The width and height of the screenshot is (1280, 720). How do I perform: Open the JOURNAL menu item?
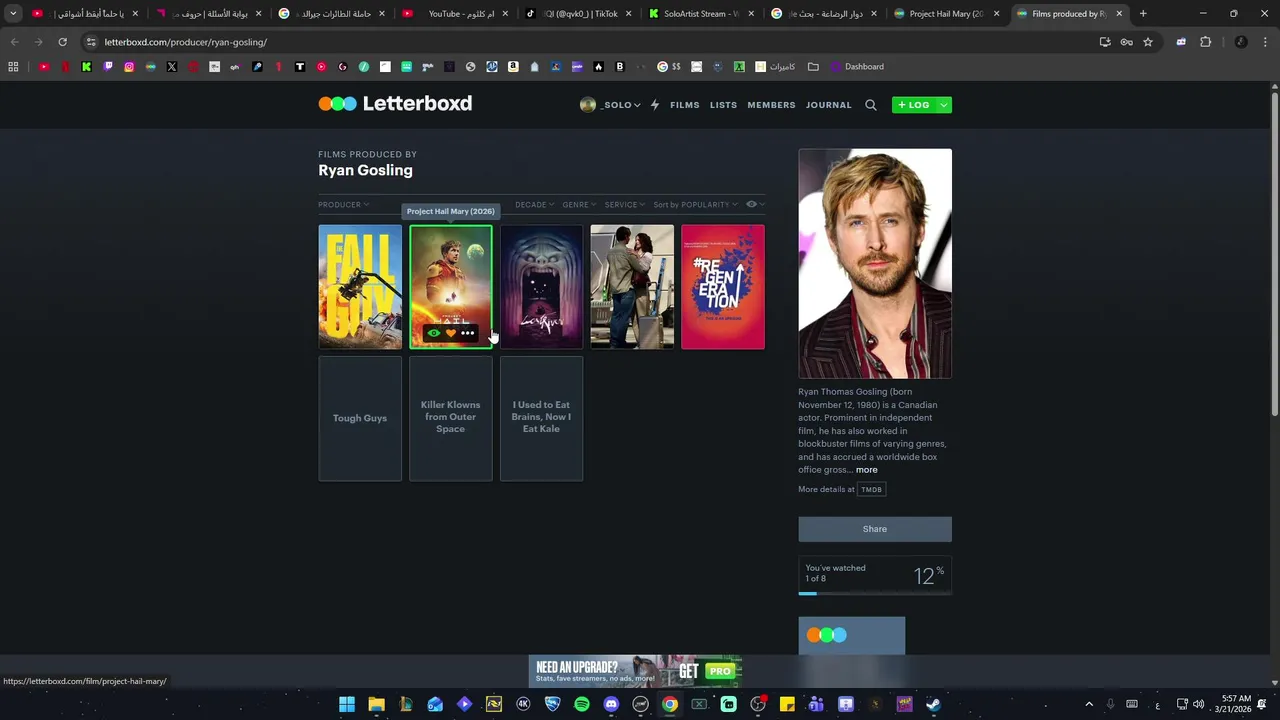[829, 105]
